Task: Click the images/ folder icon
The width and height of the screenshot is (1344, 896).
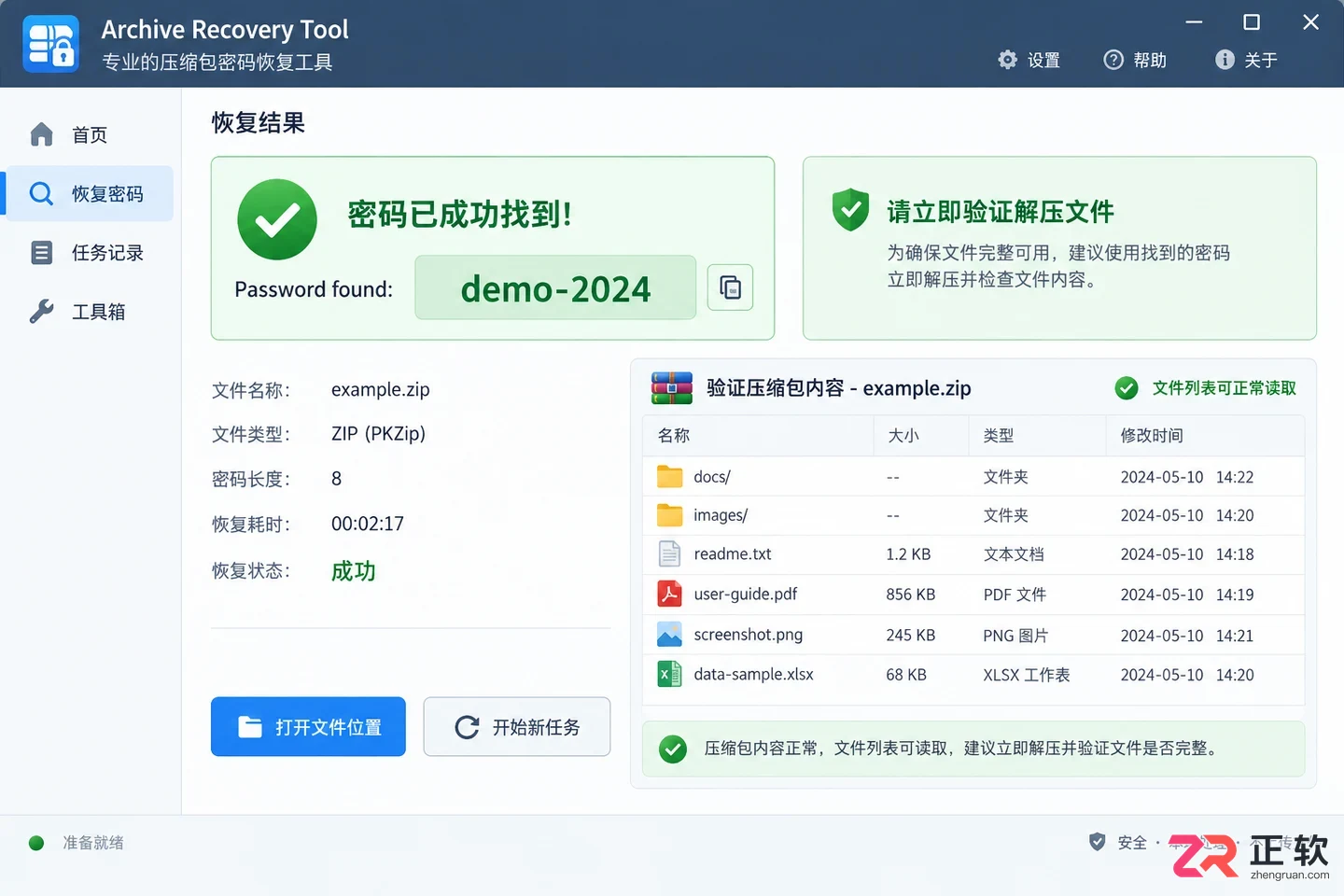Action: (x=669, y=515)
